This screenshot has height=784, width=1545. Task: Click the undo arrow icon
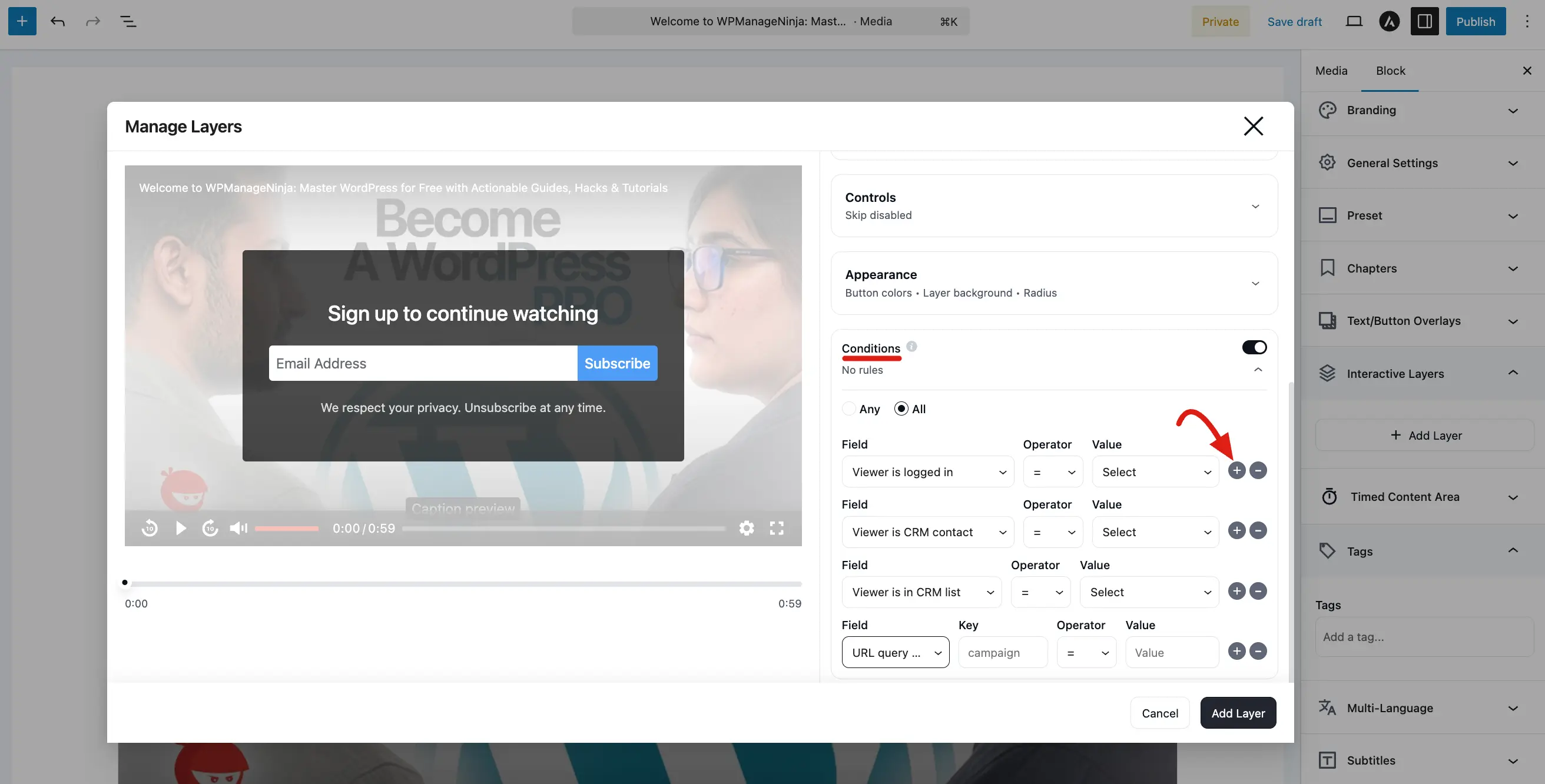pyautogui.click(x=58, y=22)
